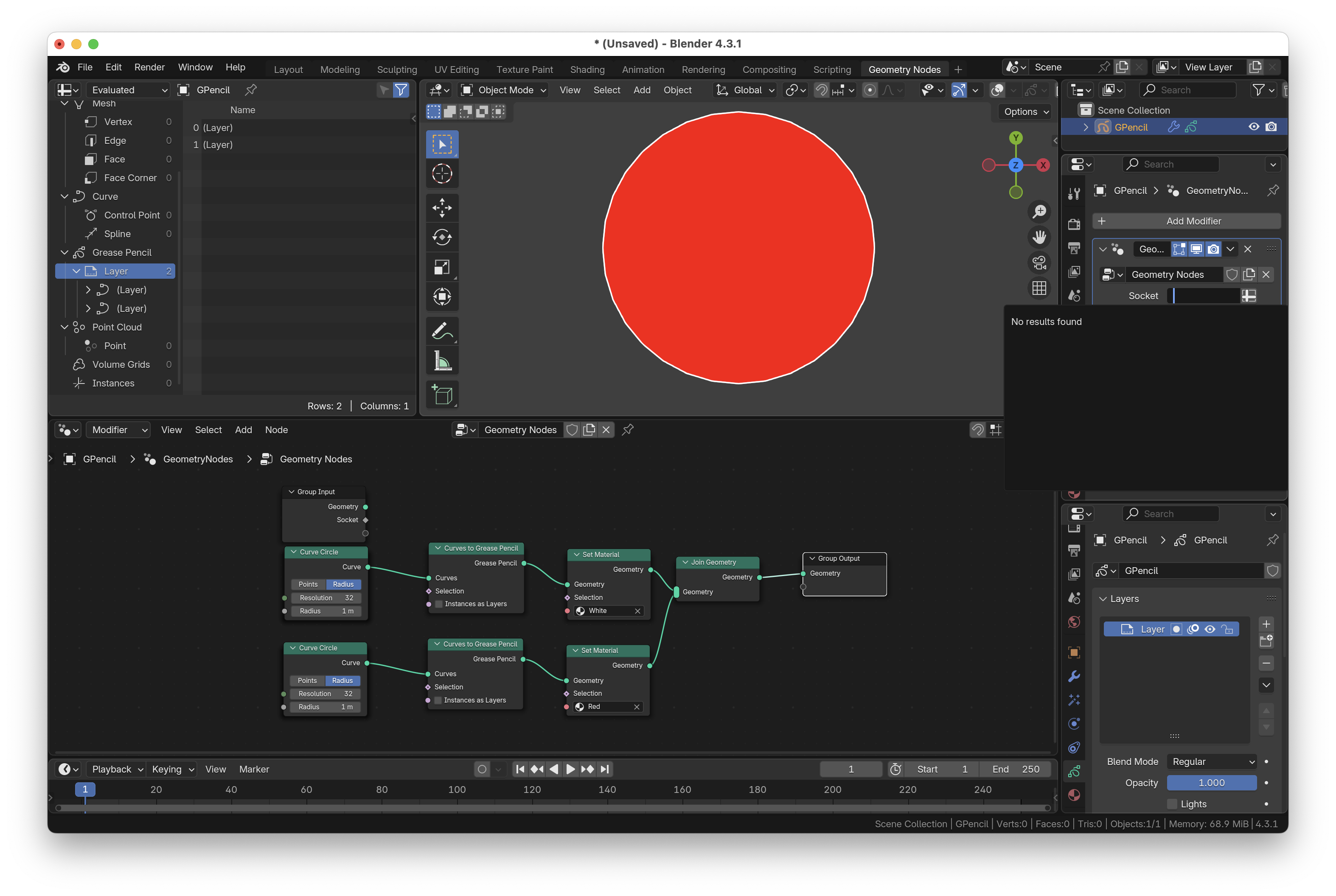Toggle GPencil visibility eye in outliner

pyautogui.click(x=1253, y=127)
